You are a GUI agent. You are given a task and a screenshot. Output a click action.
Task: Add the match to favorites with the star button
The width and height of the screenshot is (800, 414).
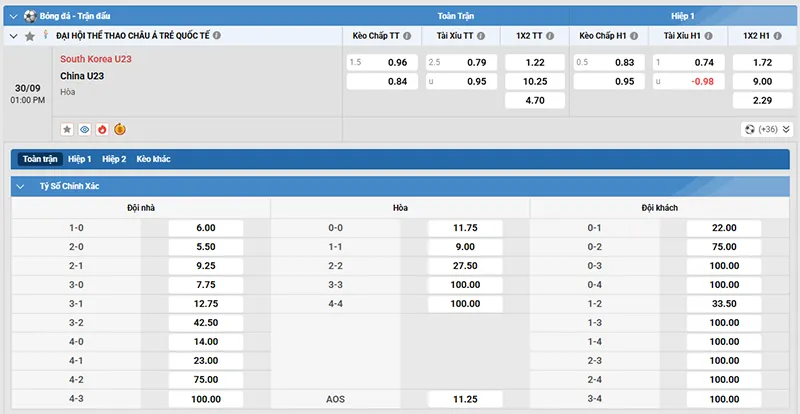(x=67, y=130)
